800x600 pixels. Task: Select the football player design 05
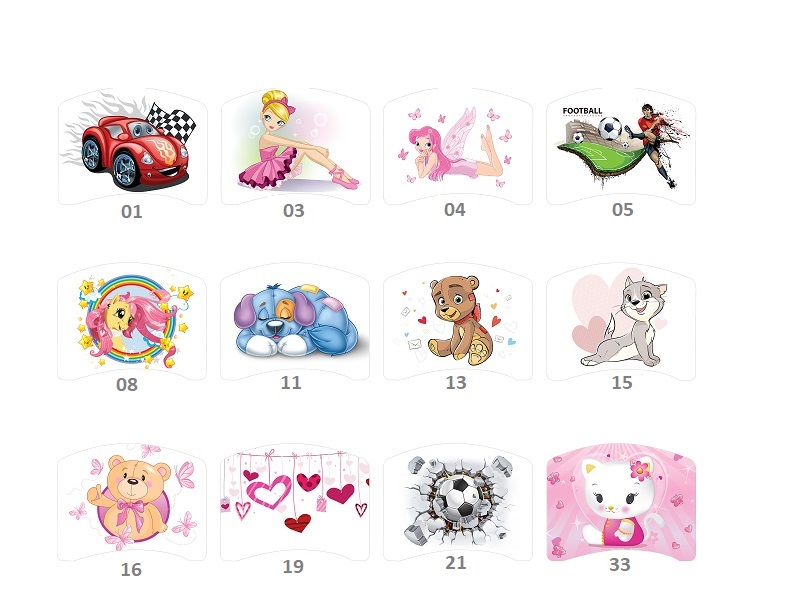point(621,147)
